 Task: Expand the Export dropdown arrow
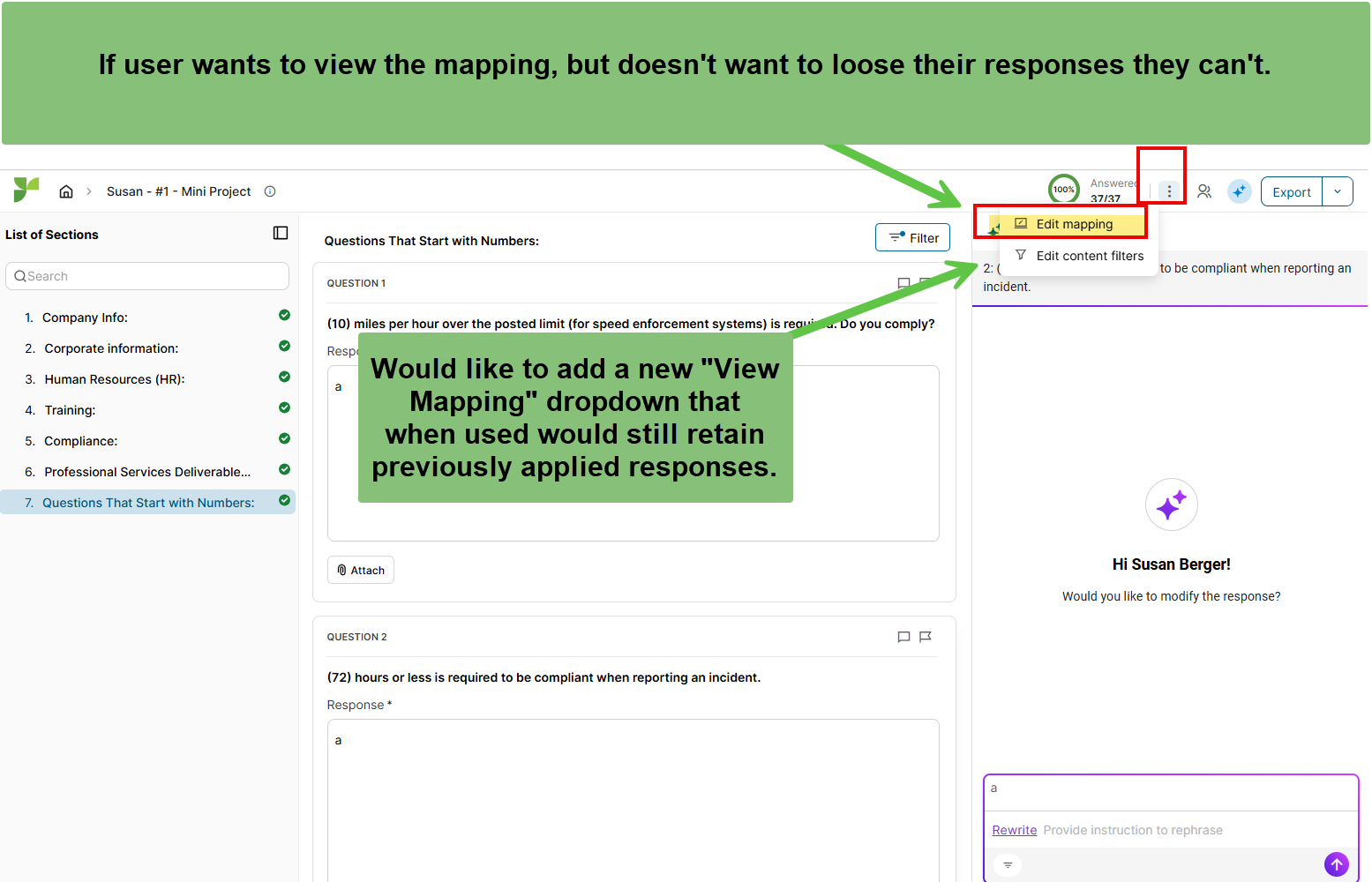[1338, 191]
